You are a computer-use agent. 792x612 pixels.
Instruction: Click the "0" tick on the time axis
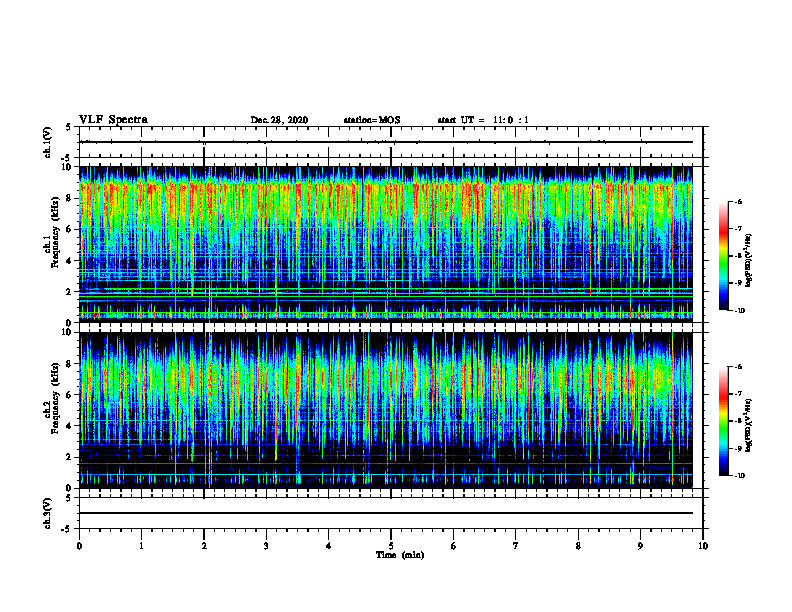click(x=79, y=546)
